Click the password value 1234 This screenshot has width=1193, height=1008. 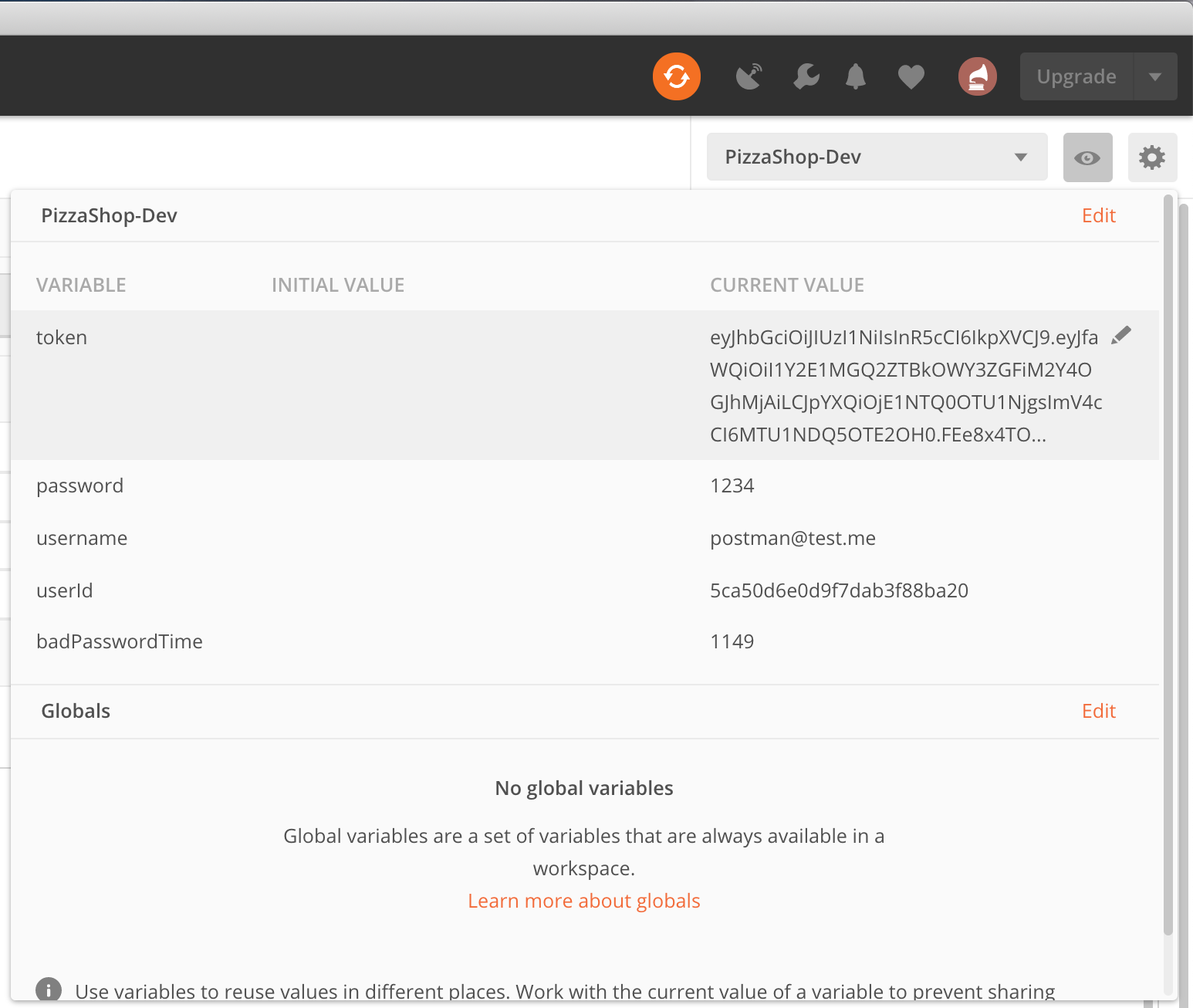732,485
